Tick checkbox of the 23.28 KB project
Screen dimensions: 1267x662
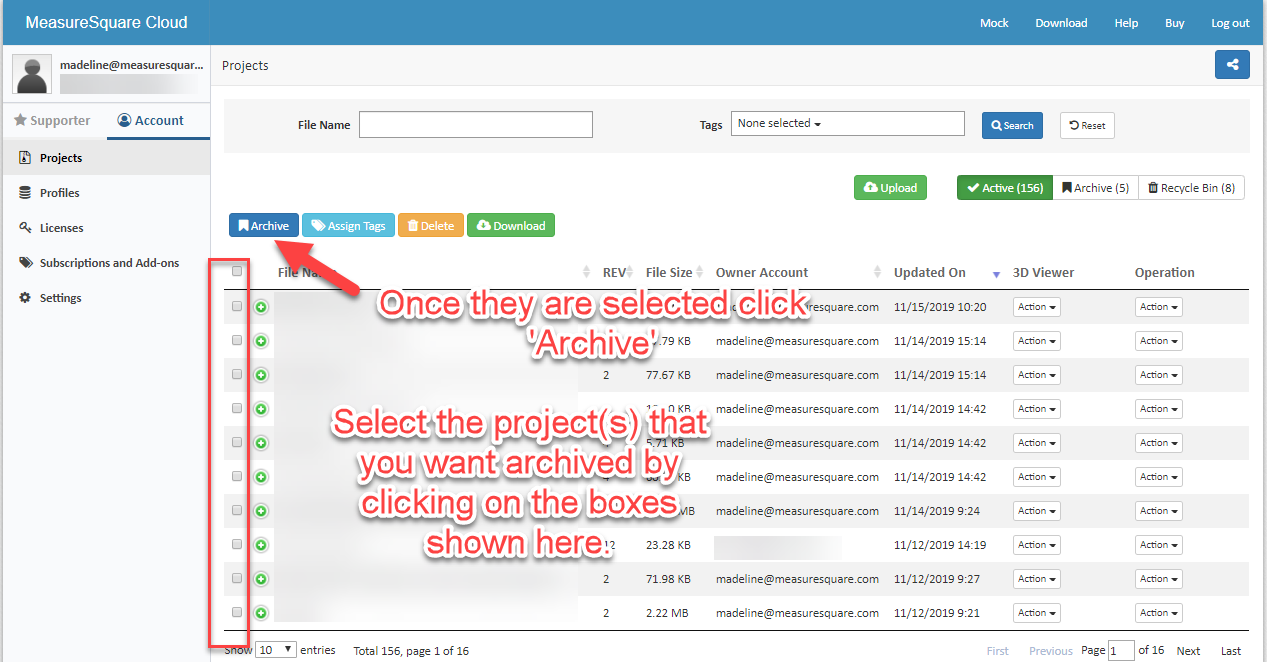(237, 544)
